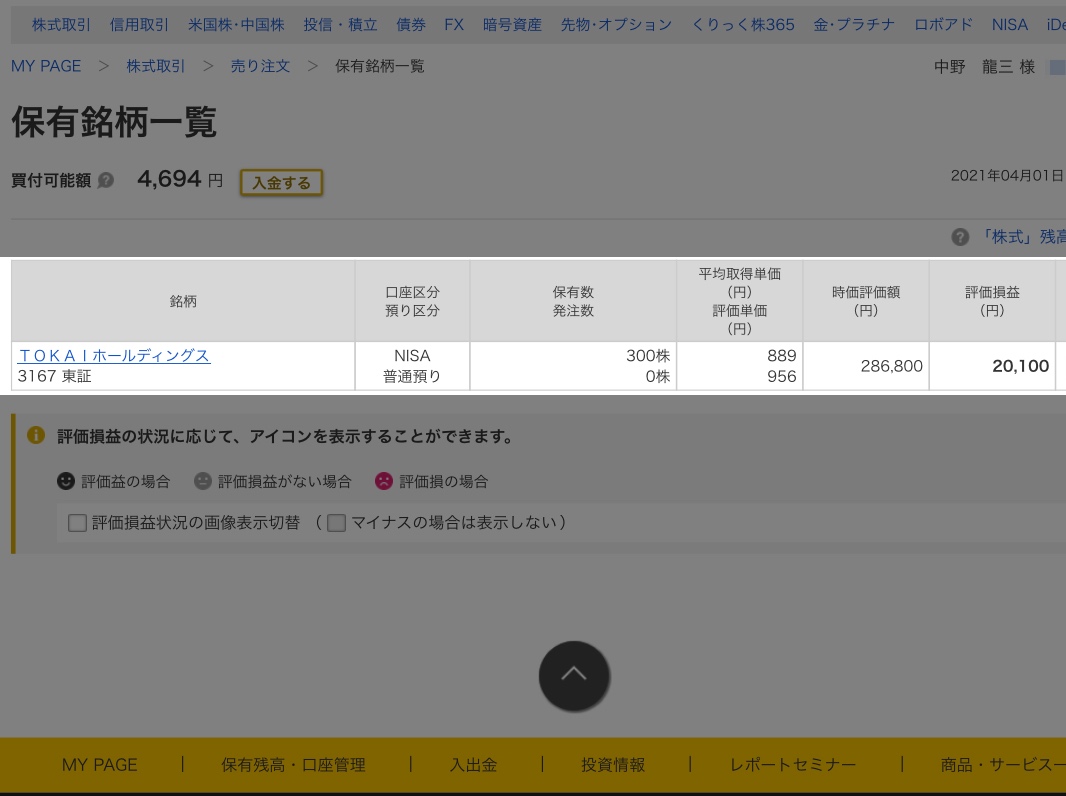Open the 株式取引 top menu

pyautogui.click(x=61, y=24)
